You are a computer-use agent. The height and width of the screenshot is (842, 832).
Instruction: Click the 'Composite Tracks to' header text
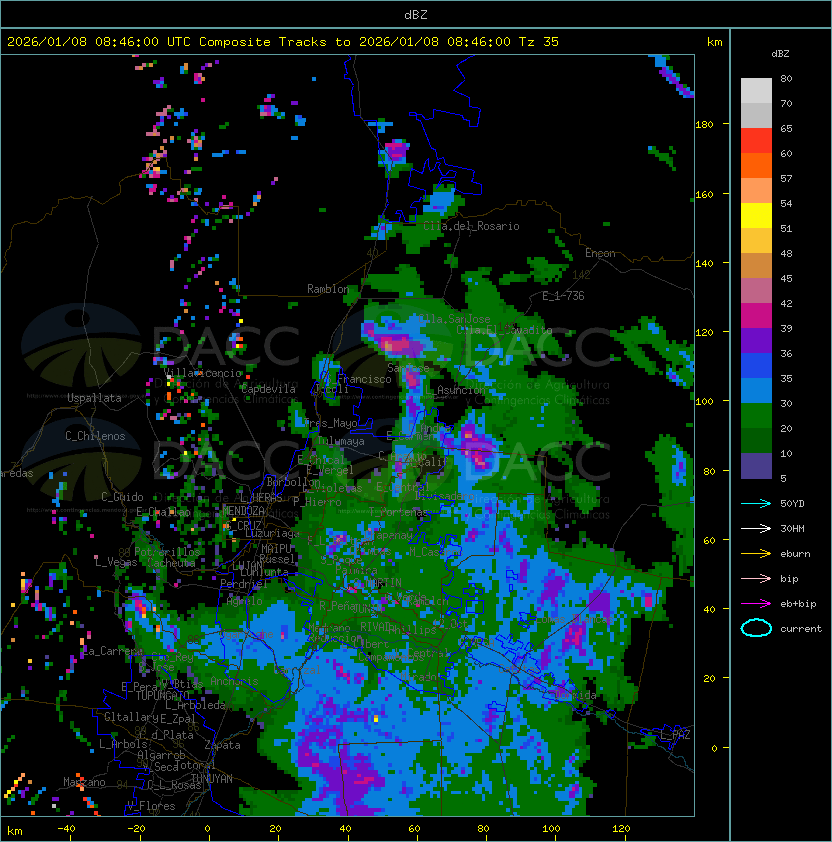(274, 42)
